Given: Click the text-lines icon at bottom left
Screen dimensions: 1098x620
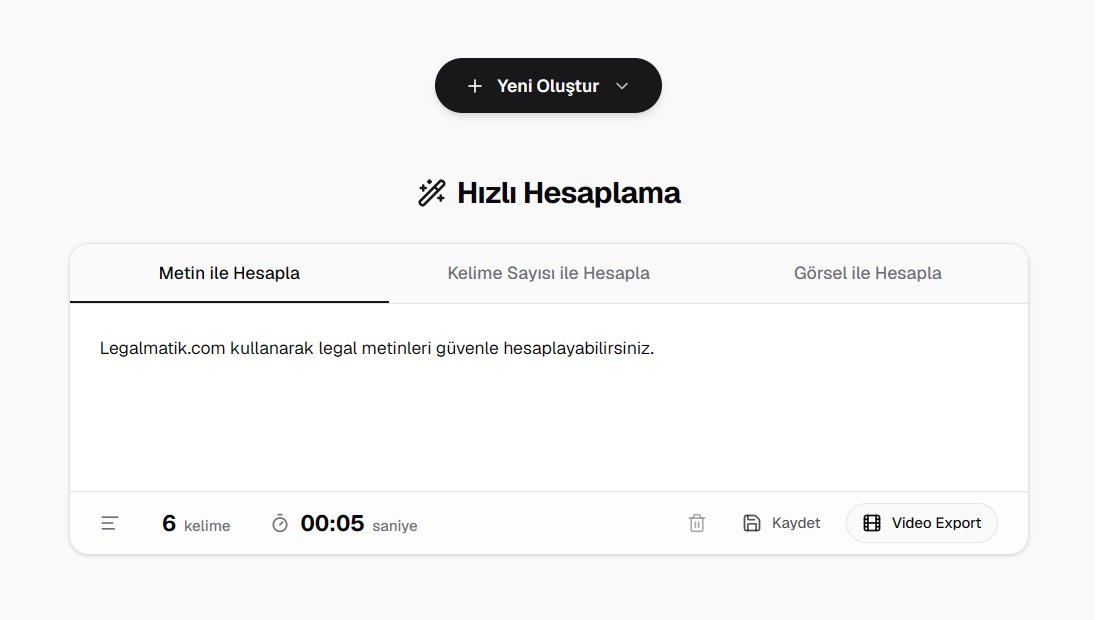Looking at the screenshot, I should click(x=109, y=522).
